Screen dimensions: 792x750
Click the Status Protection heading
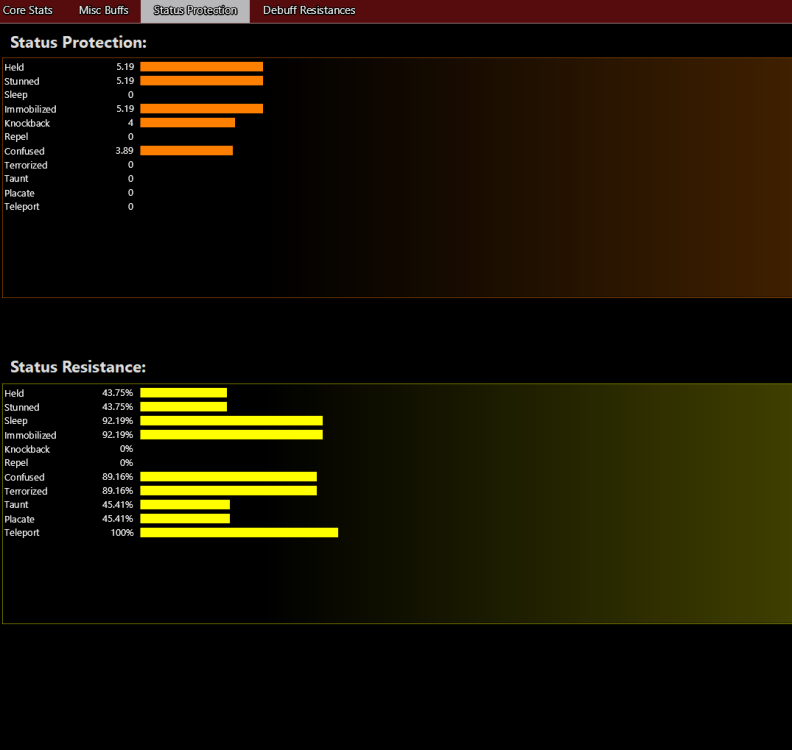click(78, 43)
